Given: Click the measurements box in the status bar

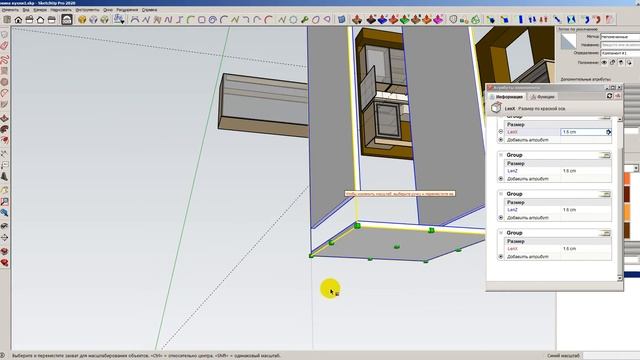Looking at the screenshot, I should (x=611, y=356).
